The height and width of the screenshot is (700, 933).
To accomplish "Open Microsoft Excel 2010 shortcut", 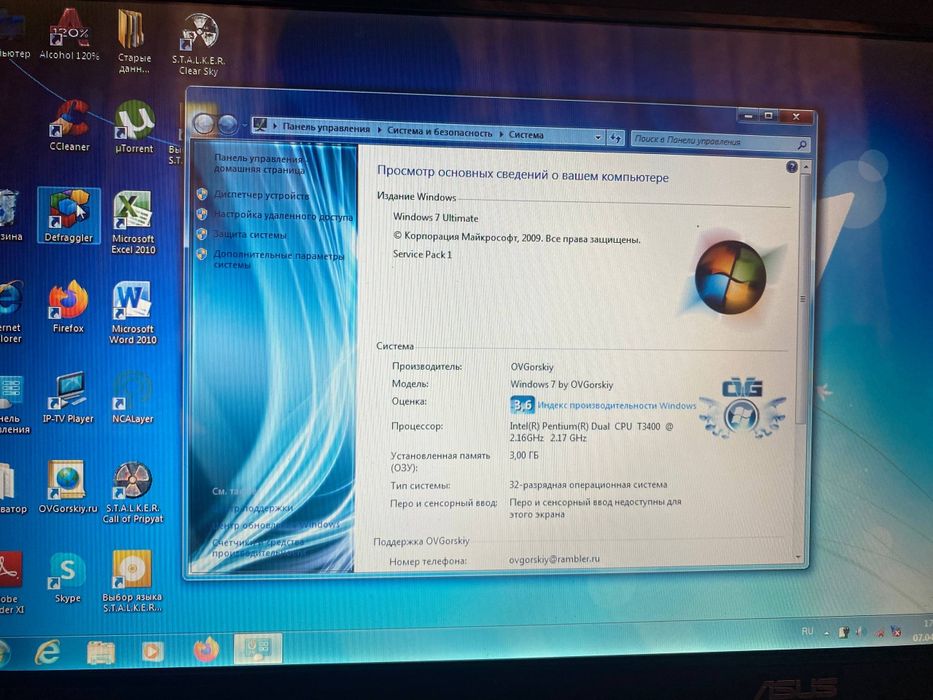I will [133, 223].
